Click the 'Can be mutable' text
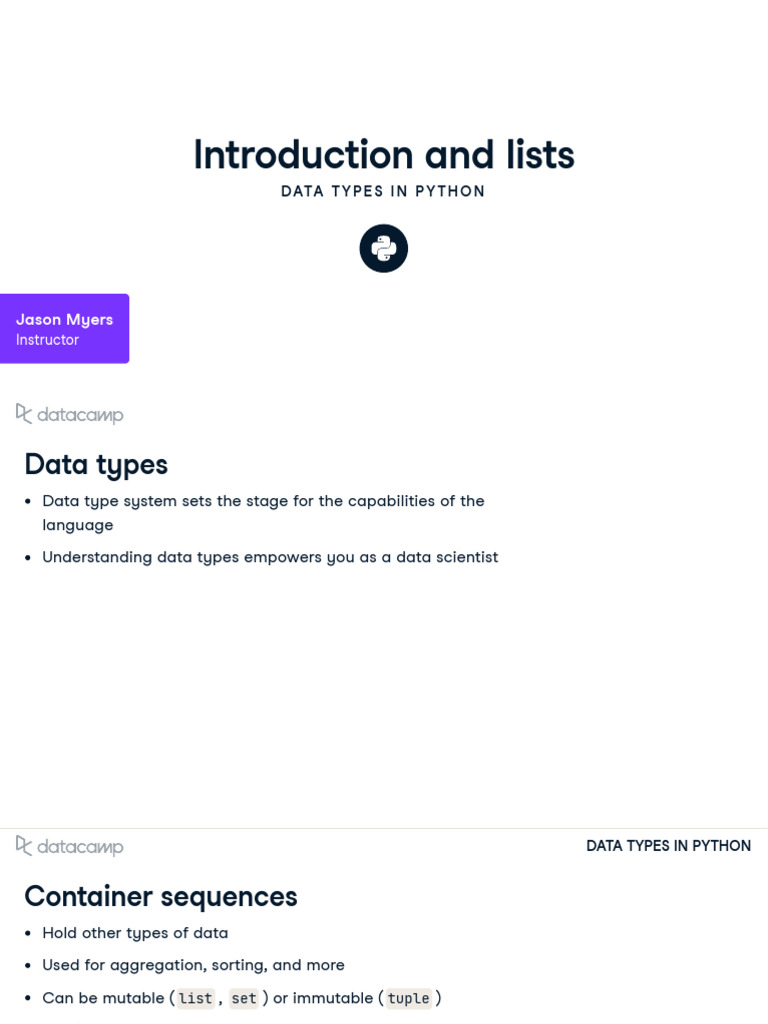The width and height of the screenshot is (768, 1024). click(103, 998)
